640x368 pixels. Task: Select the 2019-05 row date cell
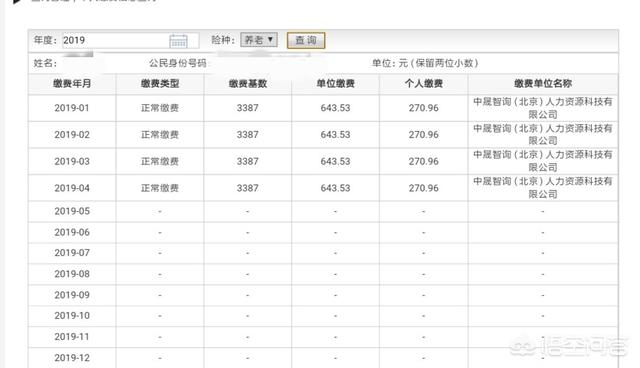coord(72,211)
